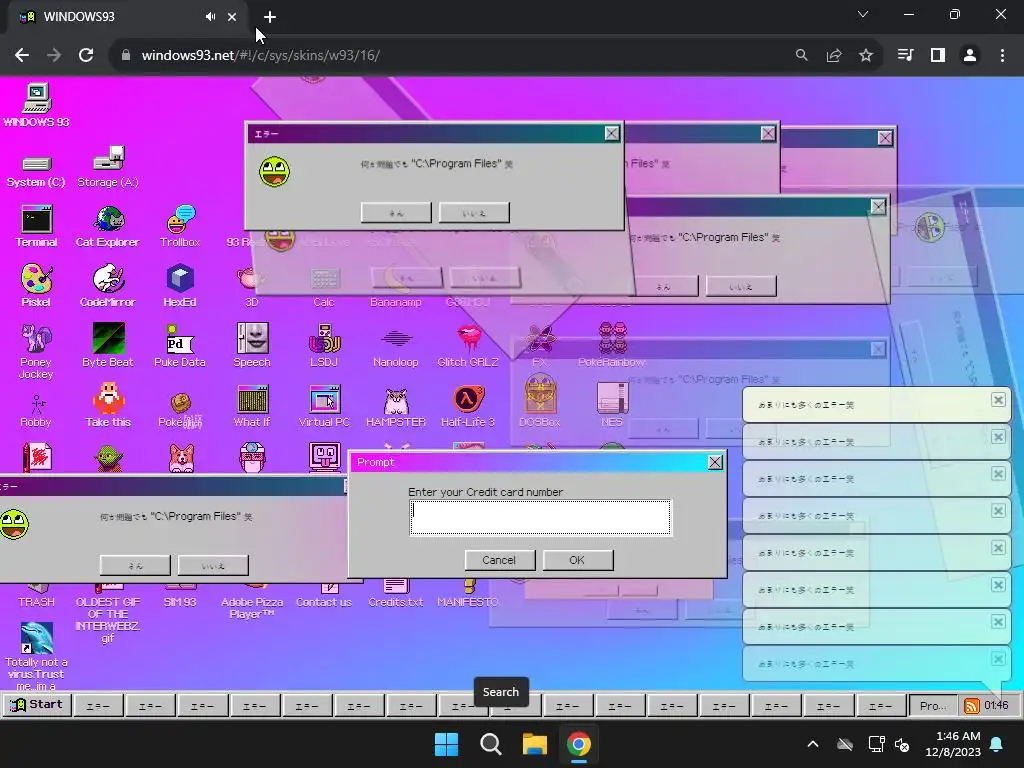
Task: Bookmark this page with star icon
Action: point(866,56)
